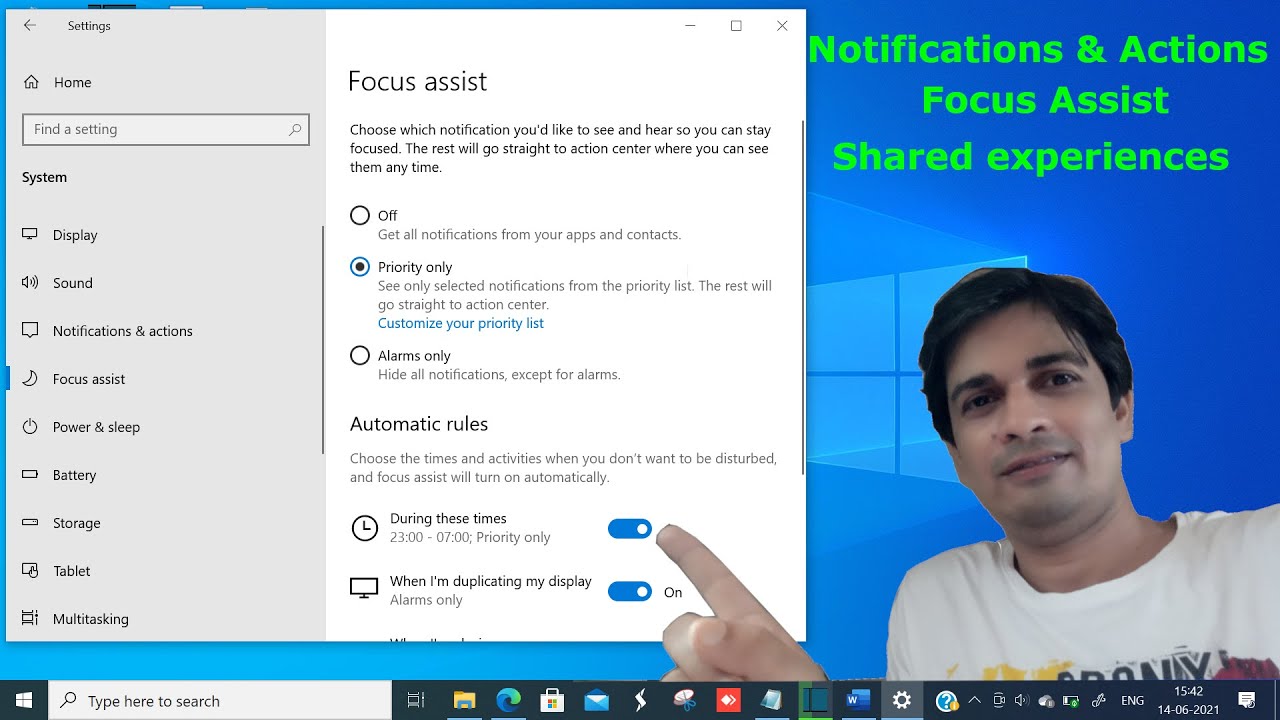1280x720 pixels.
Task: Show hidden system tray icons
Action: 975,701
